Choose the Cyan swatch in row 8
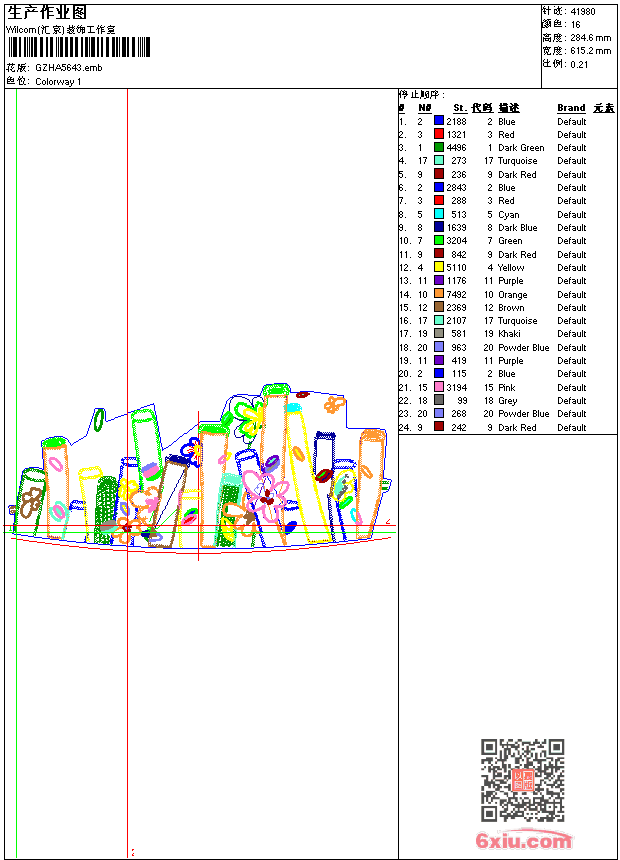The image size is (620, 860). pyautogui.click(x=439, y=214)
